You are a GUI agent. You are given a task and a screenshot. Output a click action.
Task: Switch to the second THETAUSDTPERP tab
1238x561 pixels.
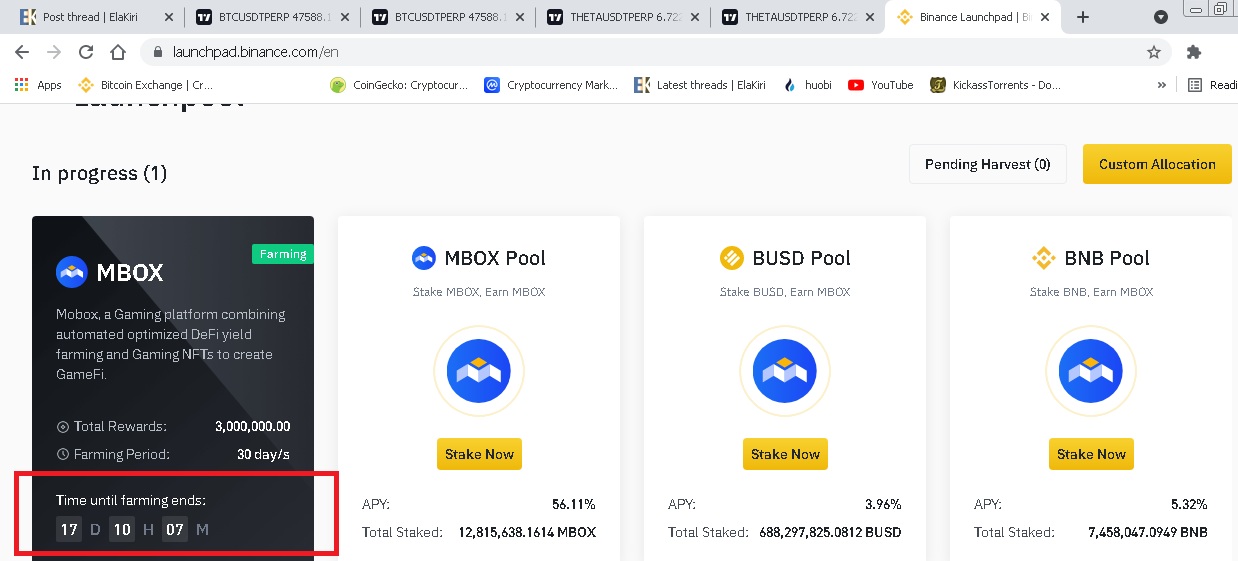(x=801, y=17)
